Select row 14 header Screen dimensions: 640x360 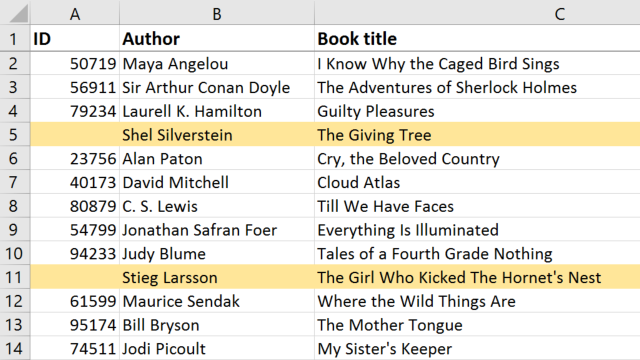[14, 348]
